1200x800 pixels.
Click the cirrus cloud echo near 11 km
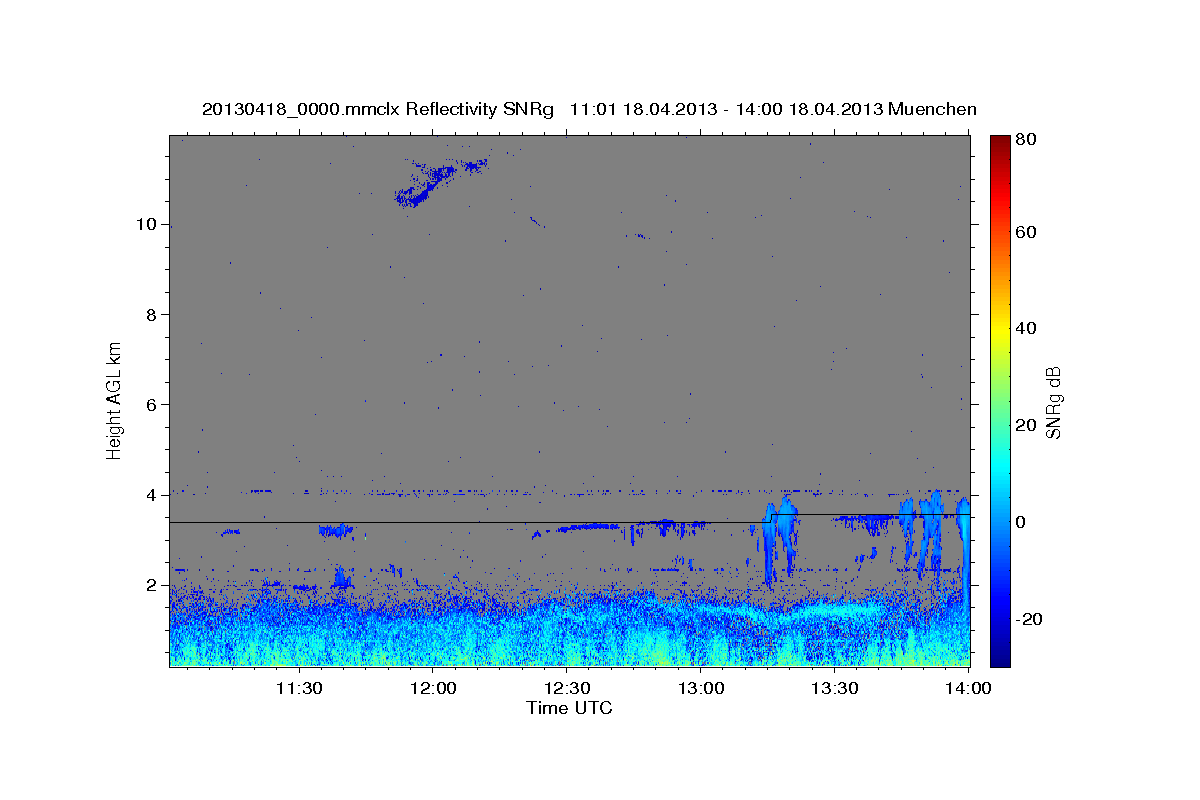[x=440, y=182]
